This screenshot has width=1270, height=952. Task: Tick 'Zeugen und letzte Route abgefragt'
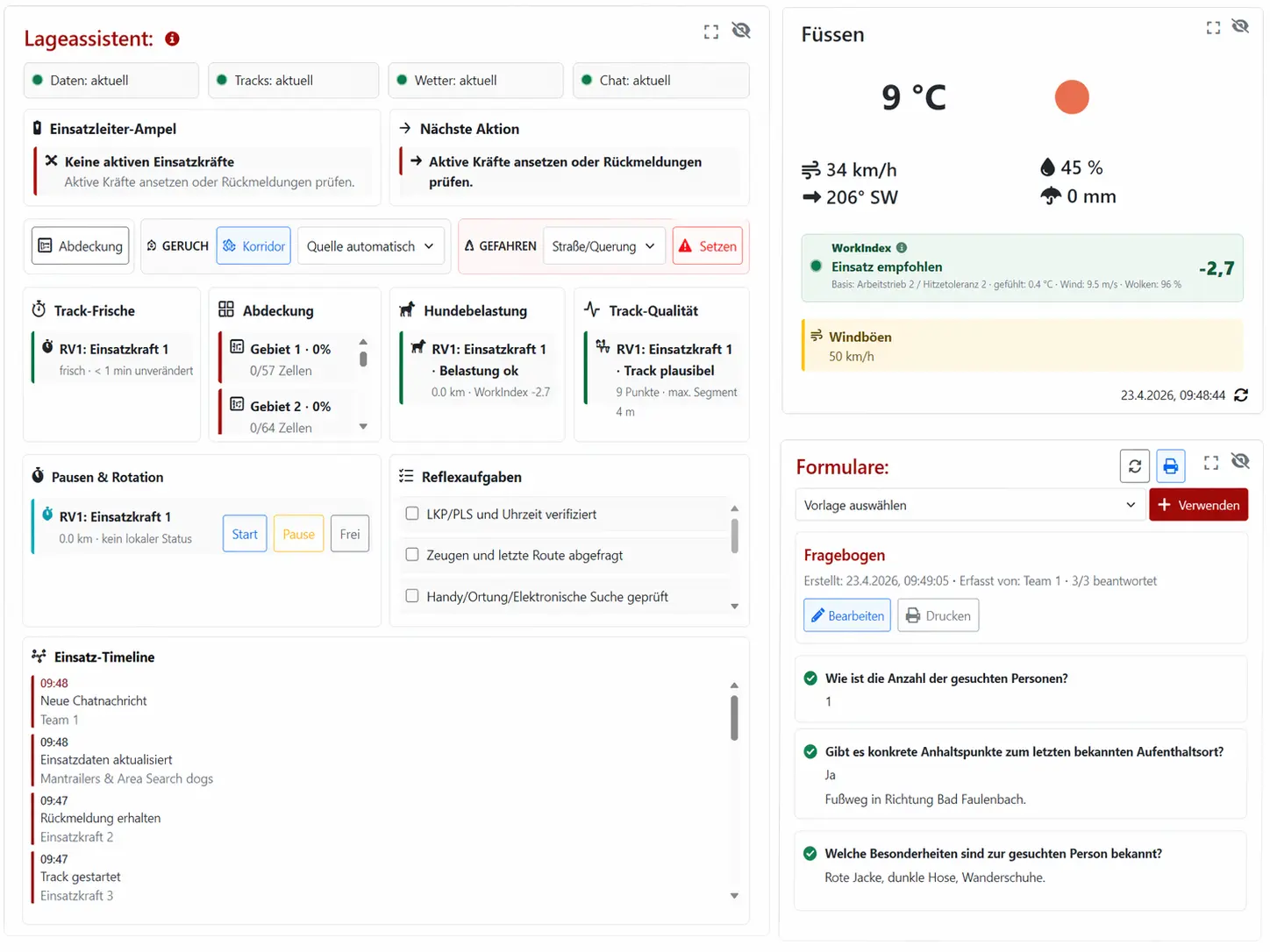coord(412,555)
